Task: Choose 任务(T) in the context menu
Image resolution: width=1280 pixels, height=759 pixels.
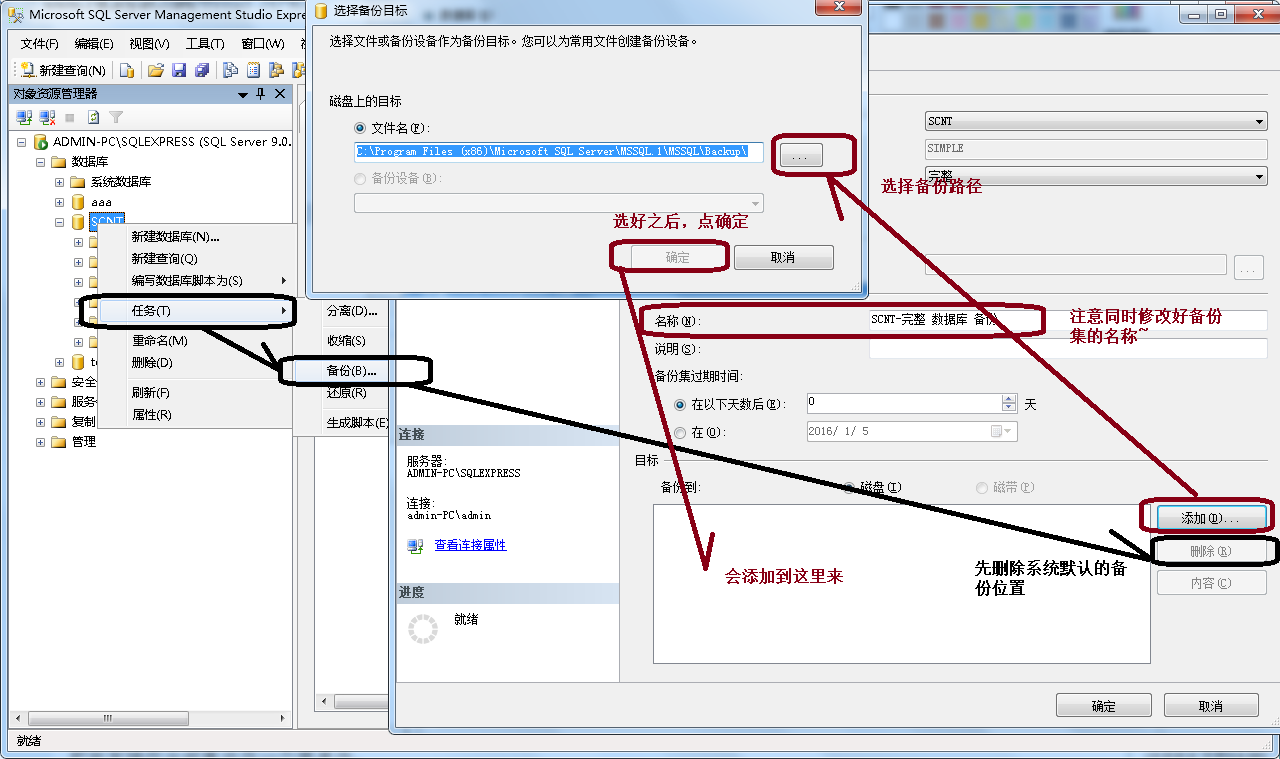Action: point(196,311)
